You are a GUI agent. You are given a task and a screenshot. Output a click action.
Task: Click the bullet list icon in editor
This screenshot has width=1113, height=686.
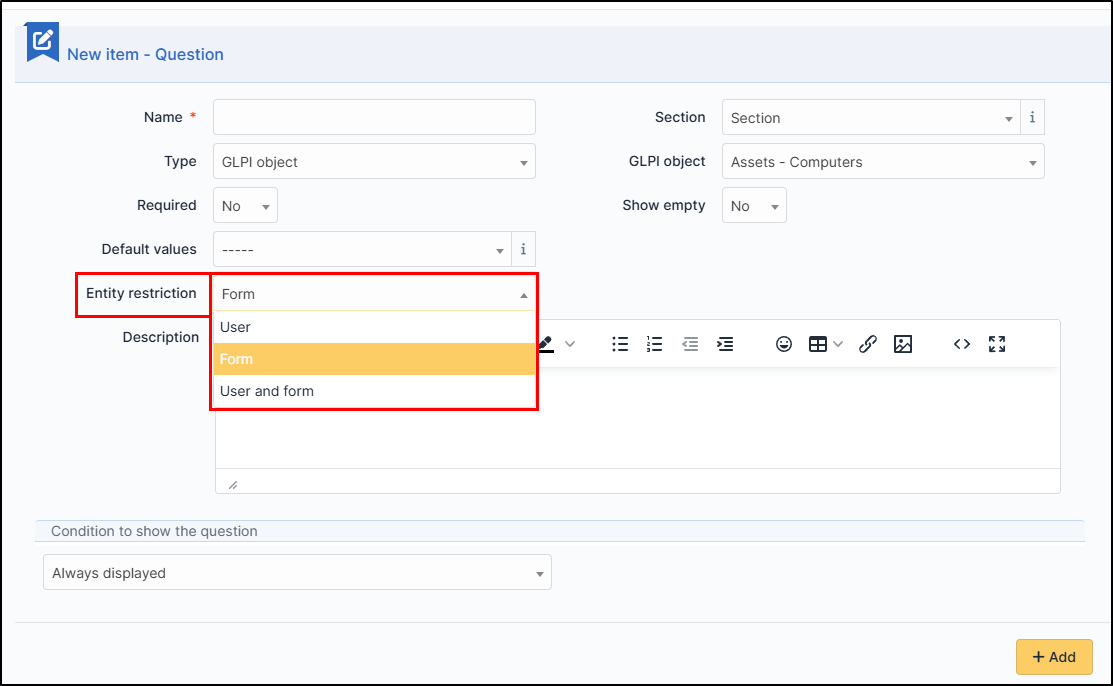(620, 344)
